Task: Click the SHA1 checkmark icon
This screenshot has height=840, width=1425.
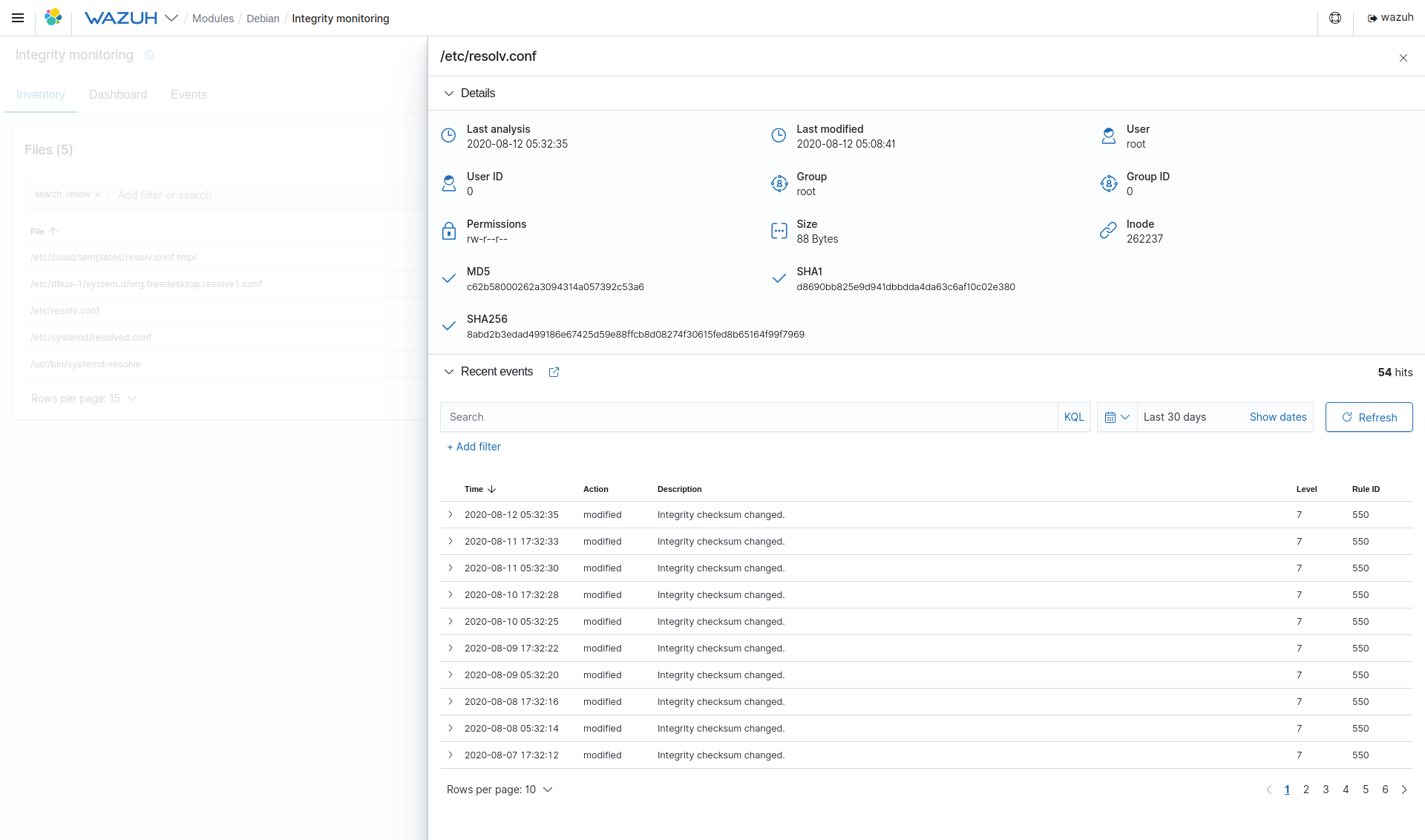Action: pyautogui.click(x=779, y=278)
